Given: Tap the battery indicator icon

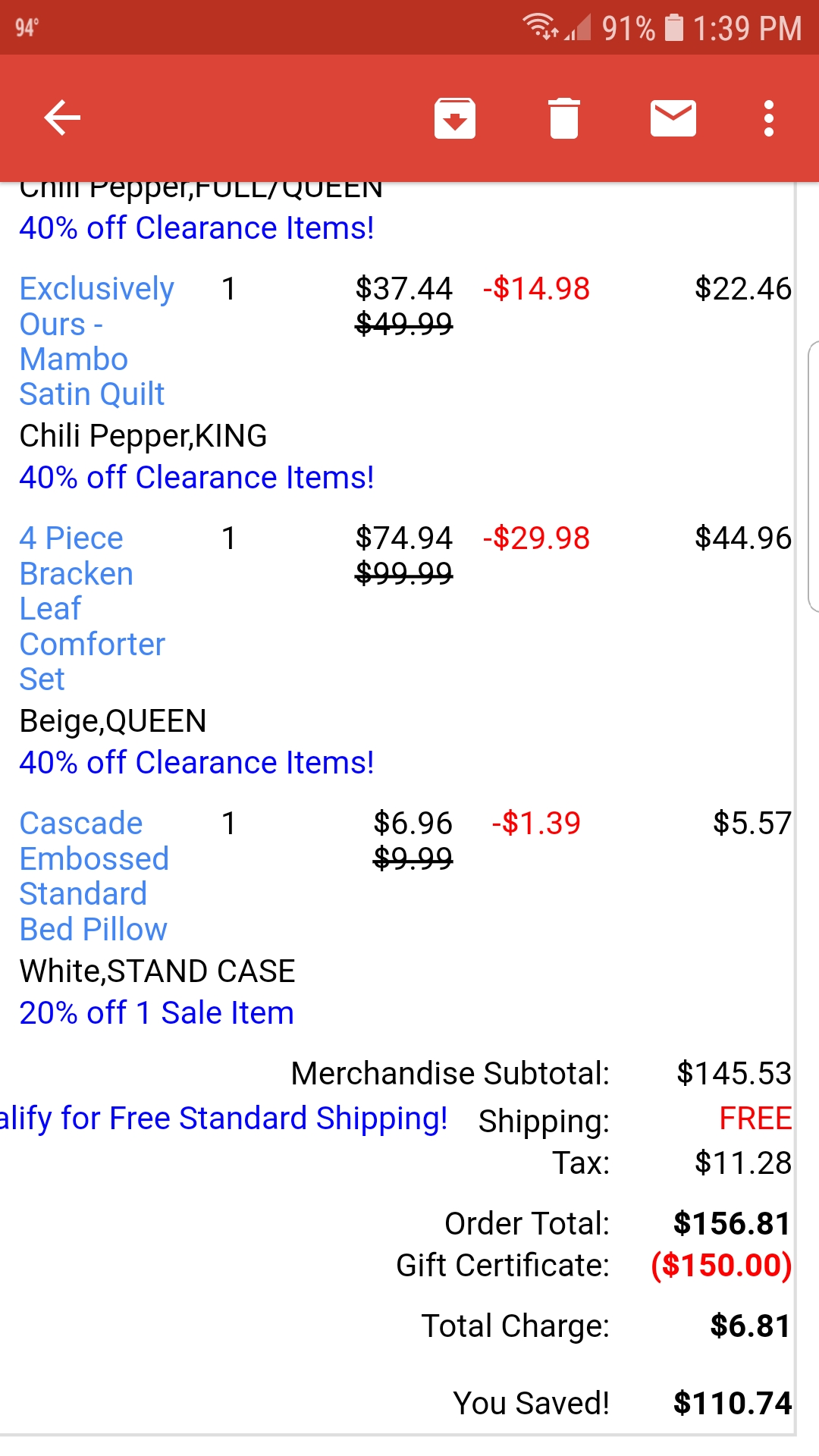Looking at the screenshot, I should pos(674,27).
